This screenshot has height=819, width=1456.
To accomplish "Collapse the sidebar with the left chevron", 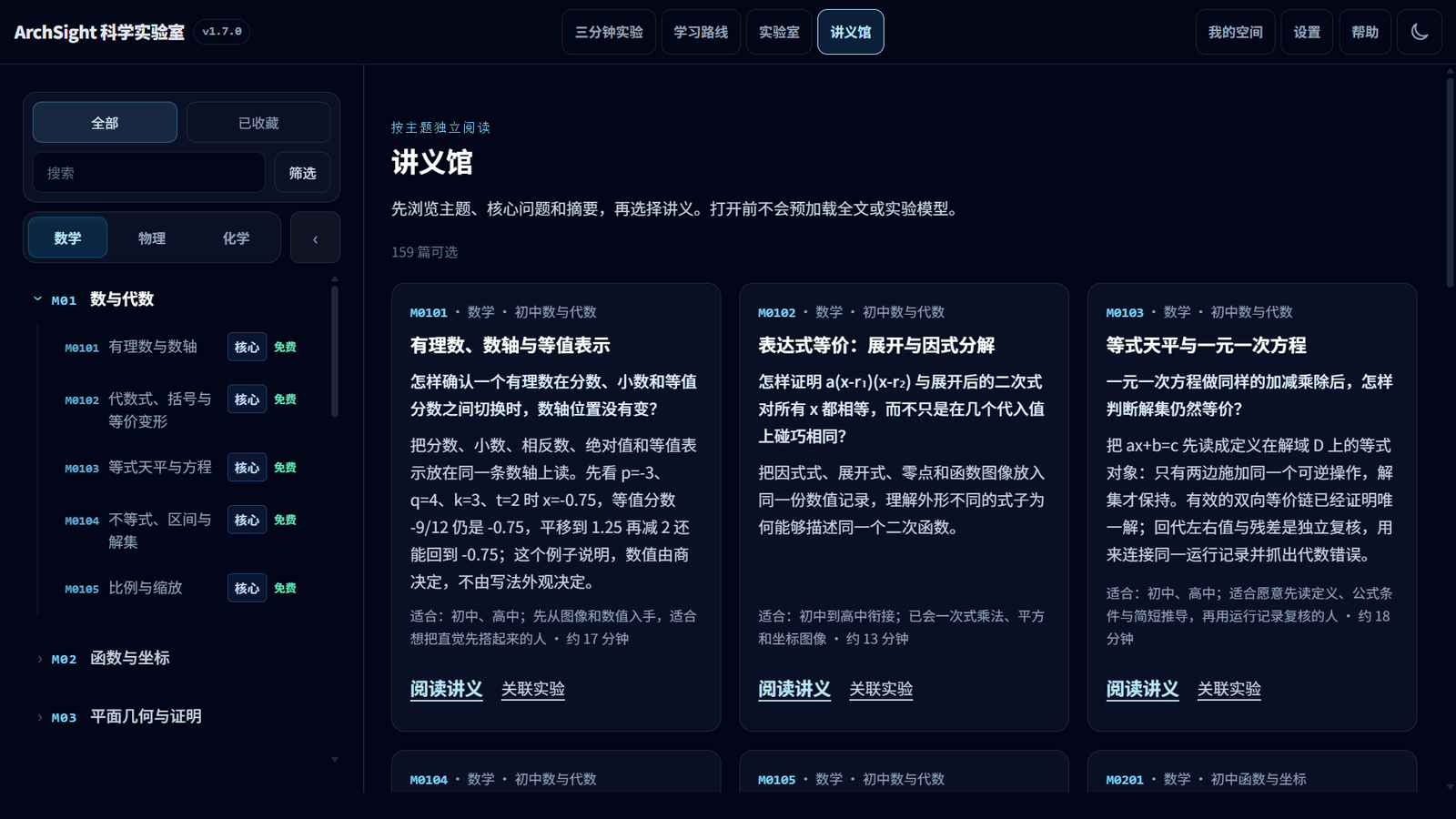I will (315, 238).
